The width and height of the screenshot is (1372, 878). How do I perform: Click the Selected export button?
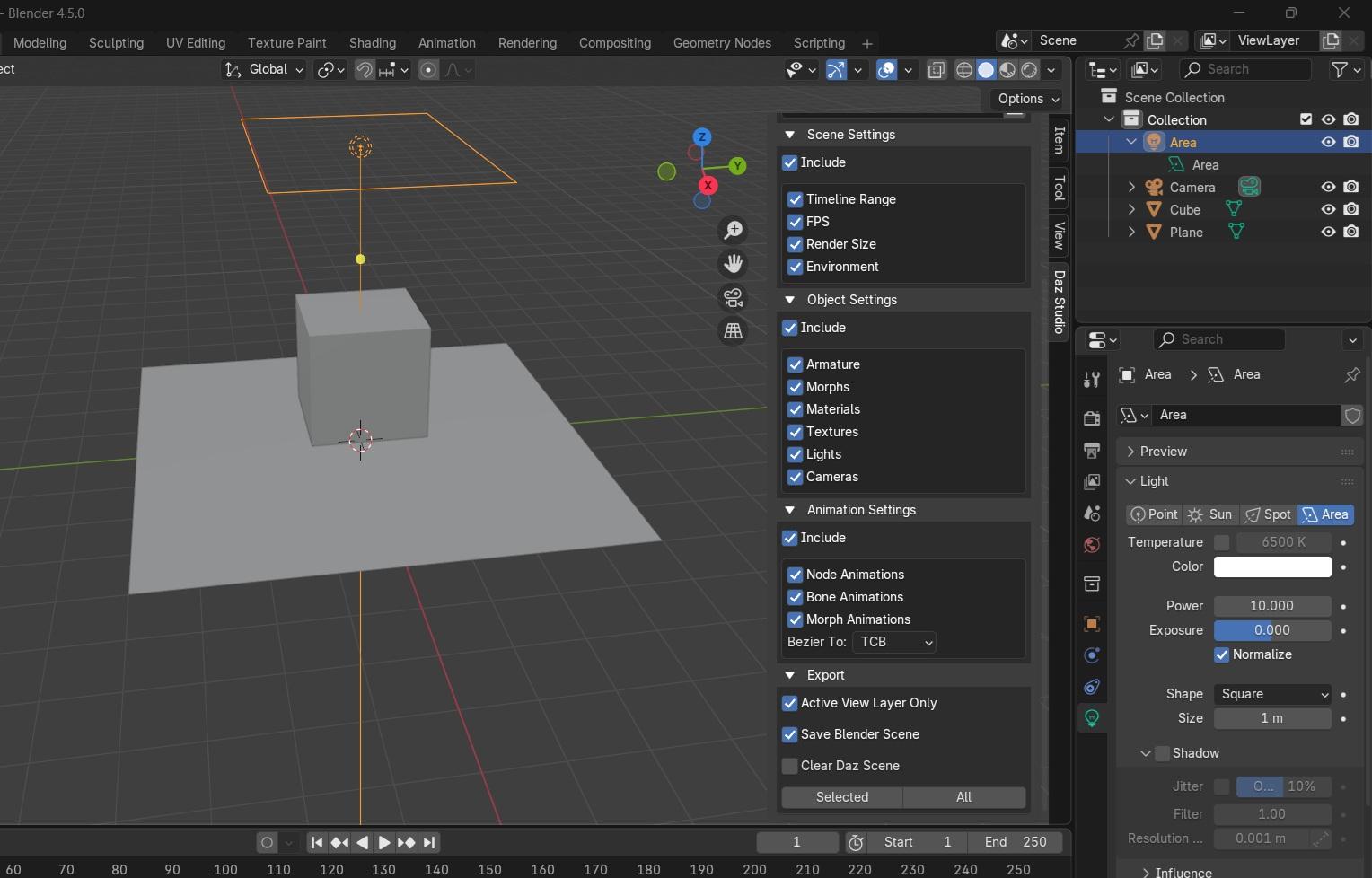click(841, 797)
